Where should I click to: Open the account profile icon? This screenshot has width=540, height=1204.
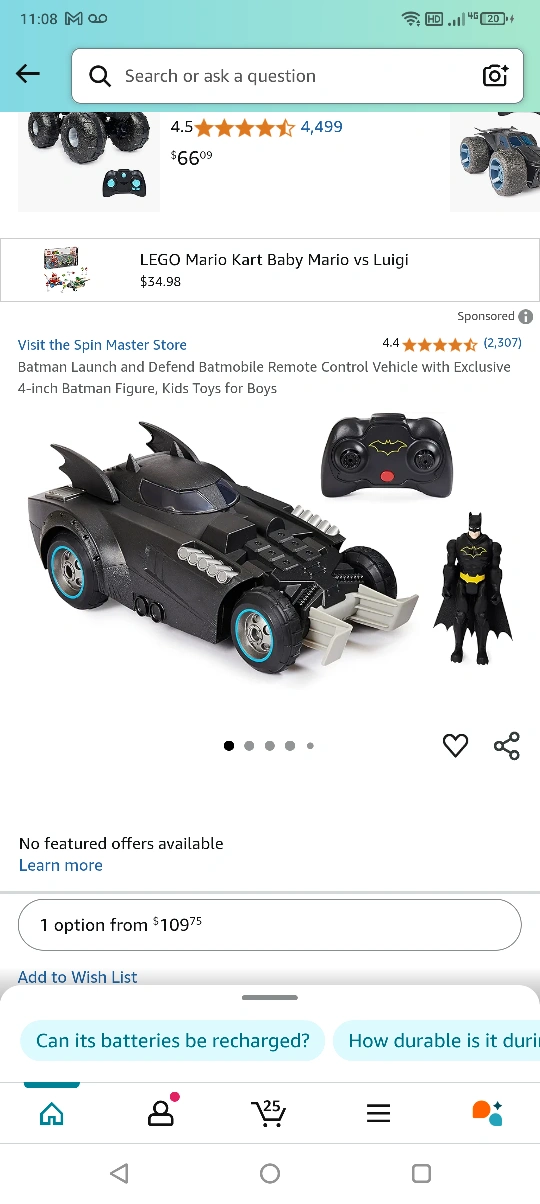161,1112
